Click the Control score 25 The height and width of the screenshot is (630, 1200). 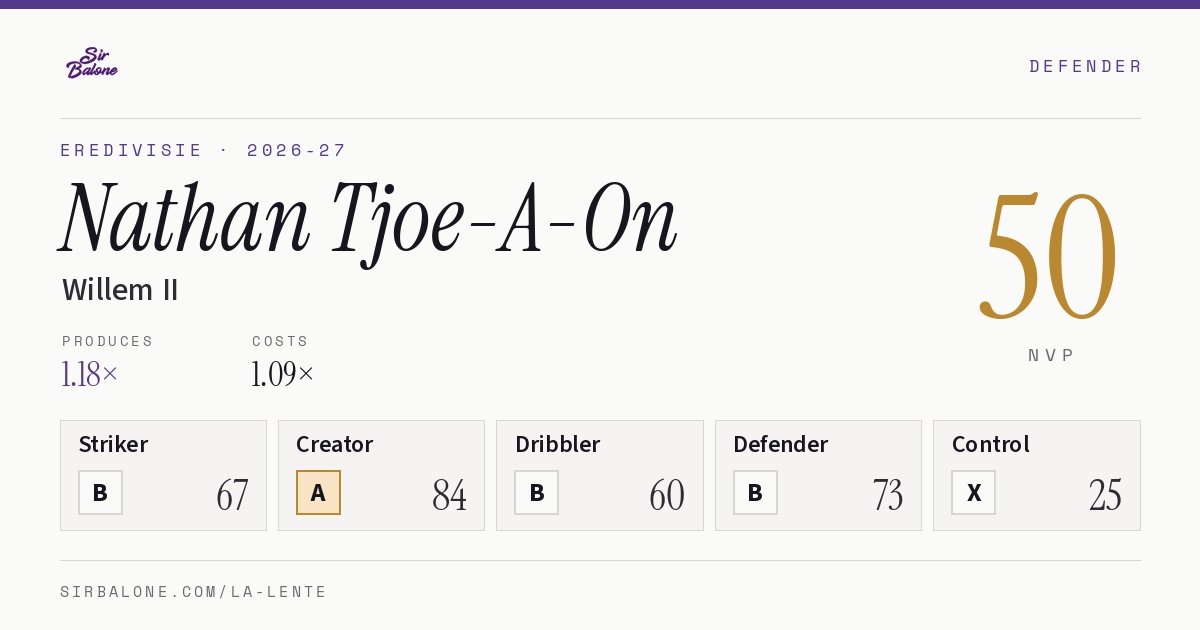(x=1105, y=495)
